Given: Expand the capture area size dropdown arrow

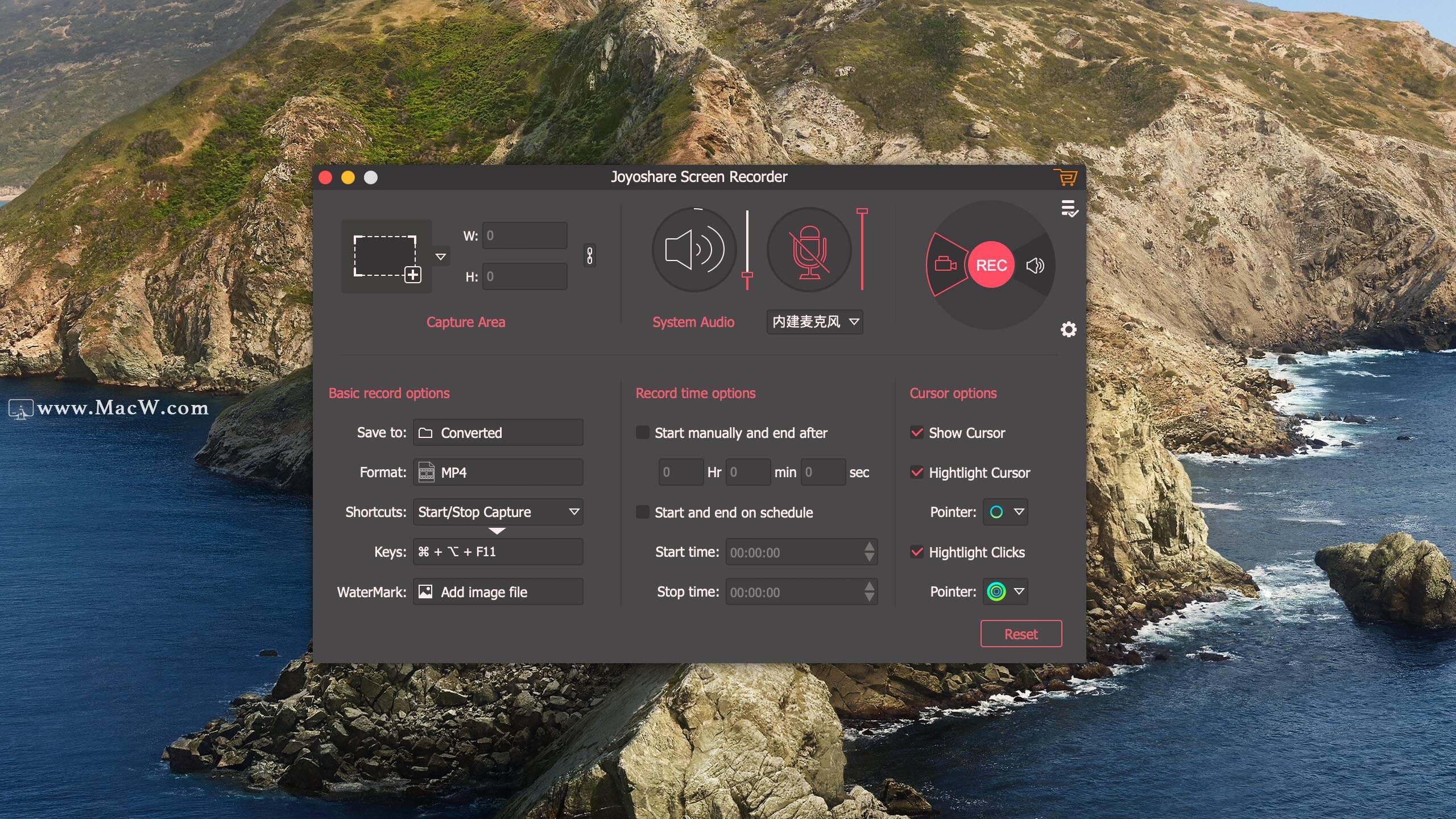Looking at the screenshot, I should 441,257.
